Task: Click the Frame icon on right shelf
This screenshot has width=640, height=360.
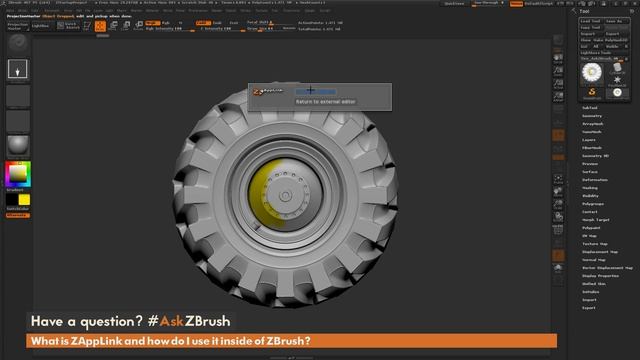Action: pyautogui.click(x=558, y=178)
